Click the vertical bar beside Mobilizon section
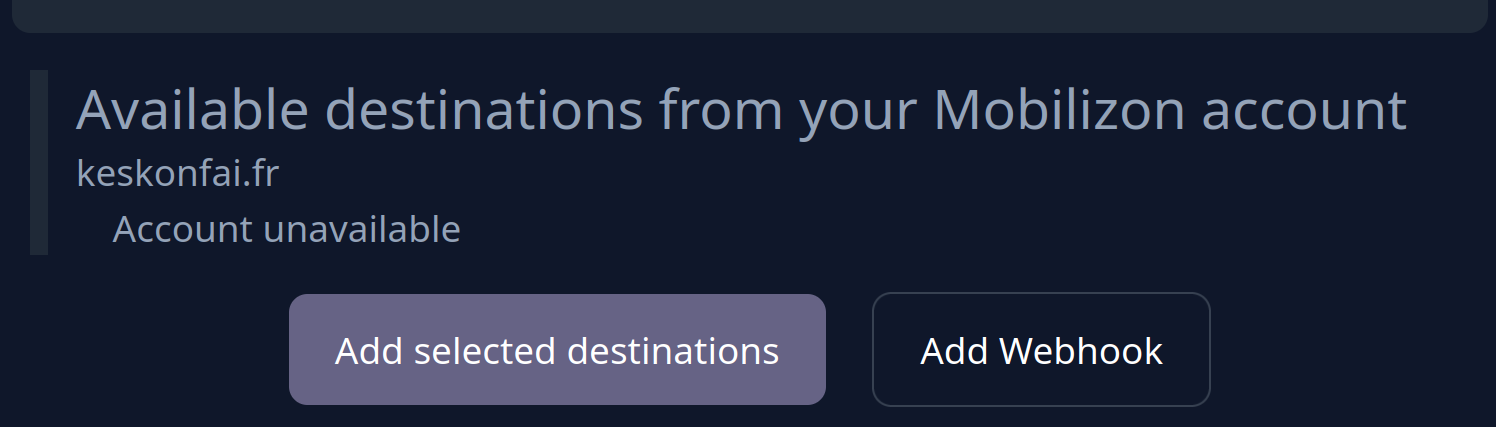The image size is (1496, 427). (x=39, y=162)
